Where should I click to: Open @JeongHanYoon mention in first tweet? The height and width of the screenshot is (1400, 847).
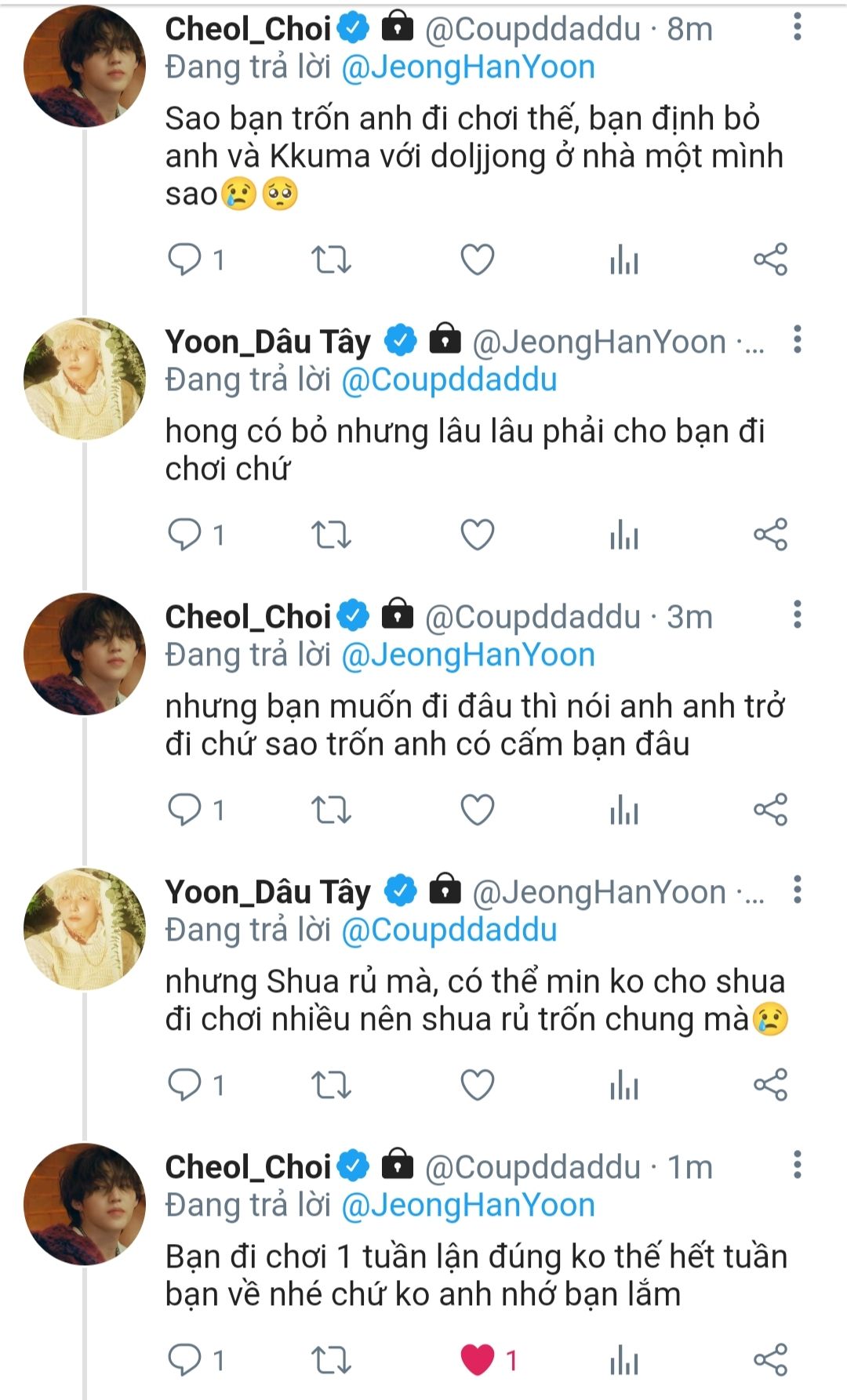point(468,67)
